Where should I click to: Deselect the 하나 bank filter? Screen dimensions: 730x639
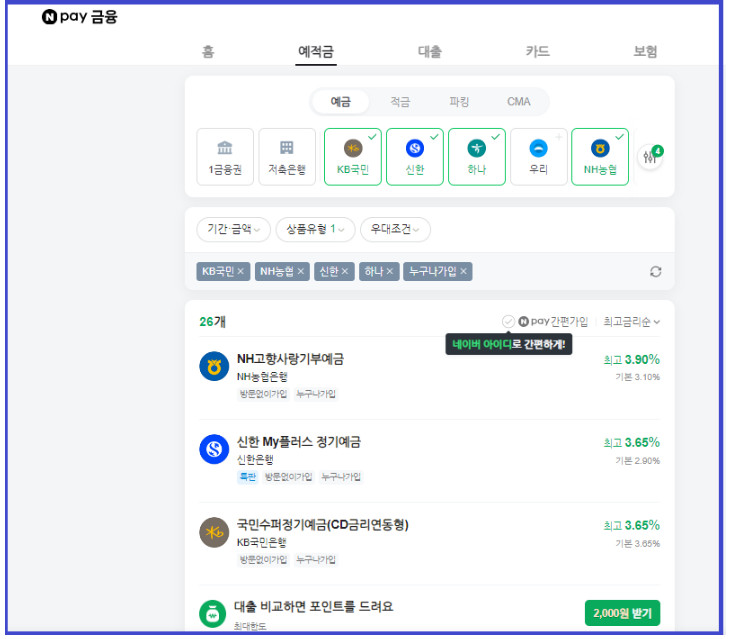477,157
